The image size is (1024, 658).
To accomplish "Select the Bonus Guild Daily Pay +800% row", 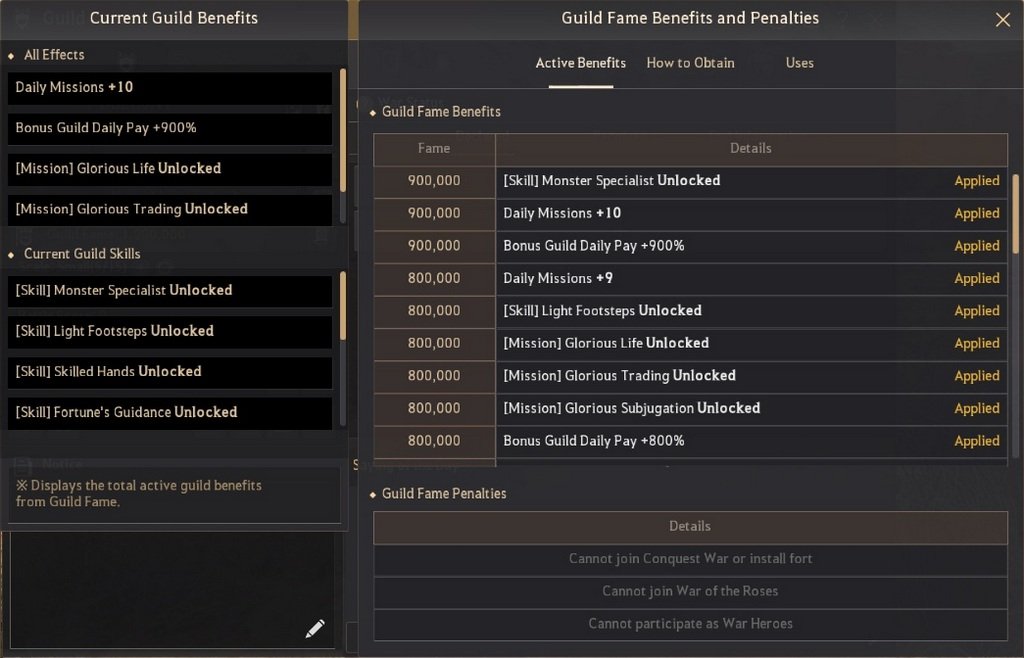I will [690, 442].
